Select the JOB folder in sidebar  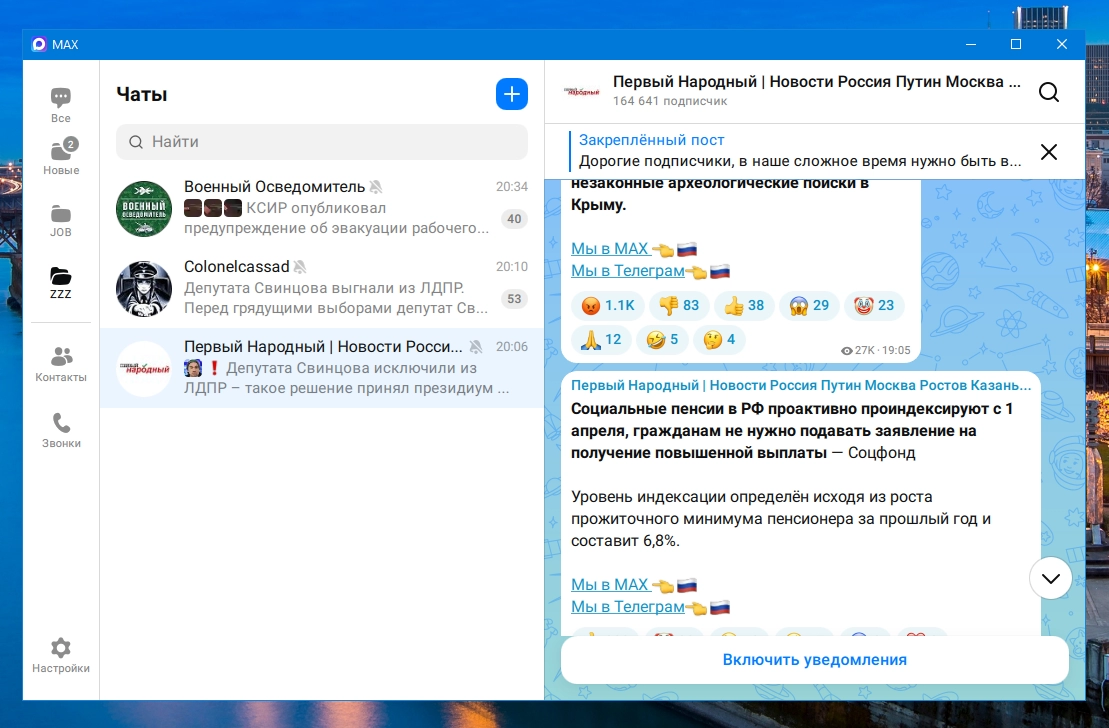pyautogui.click(x=61, y=221)
